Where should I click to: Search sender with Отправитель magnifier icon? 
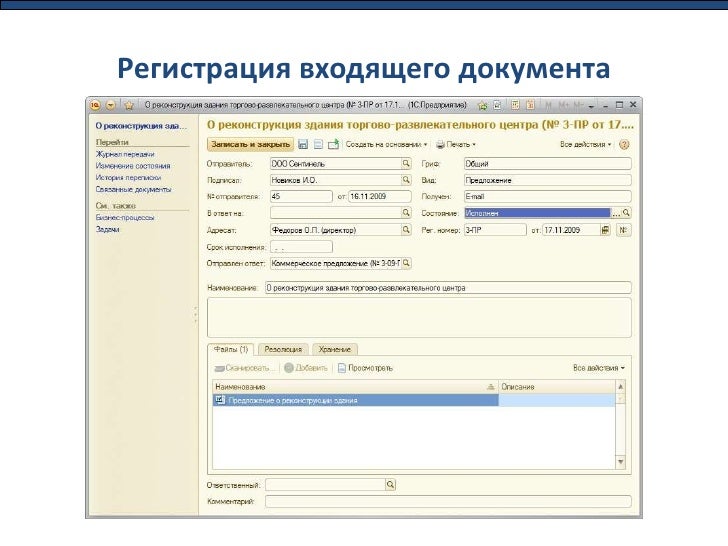[406, 163]
